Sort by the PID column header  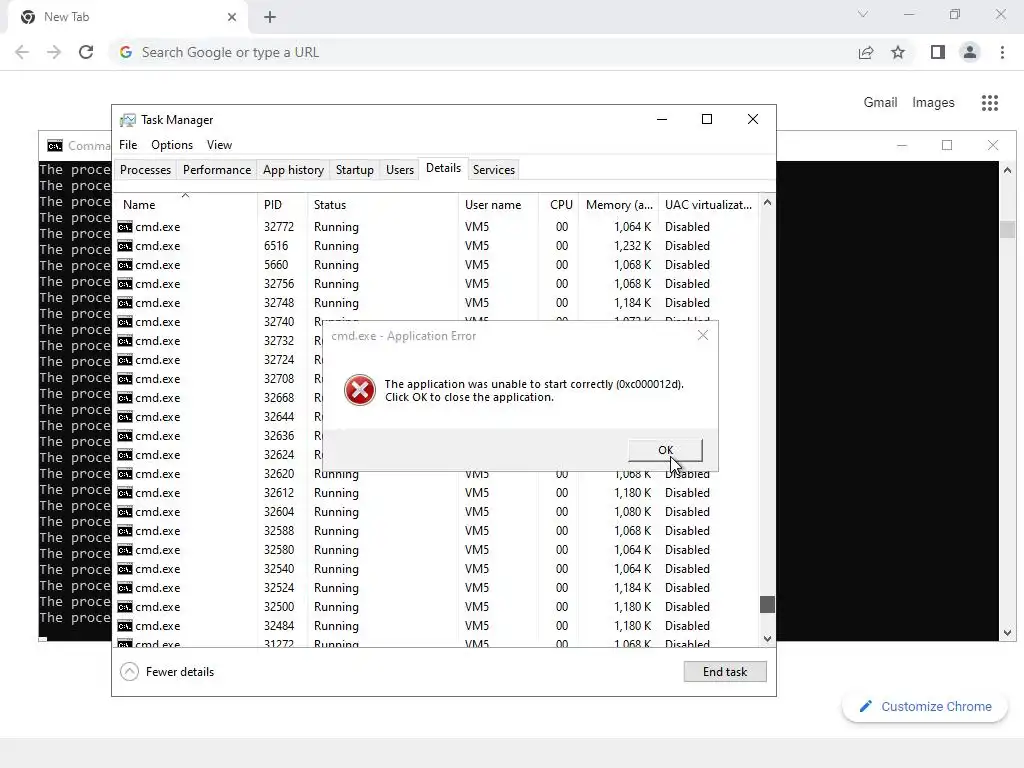coord(282,204)
